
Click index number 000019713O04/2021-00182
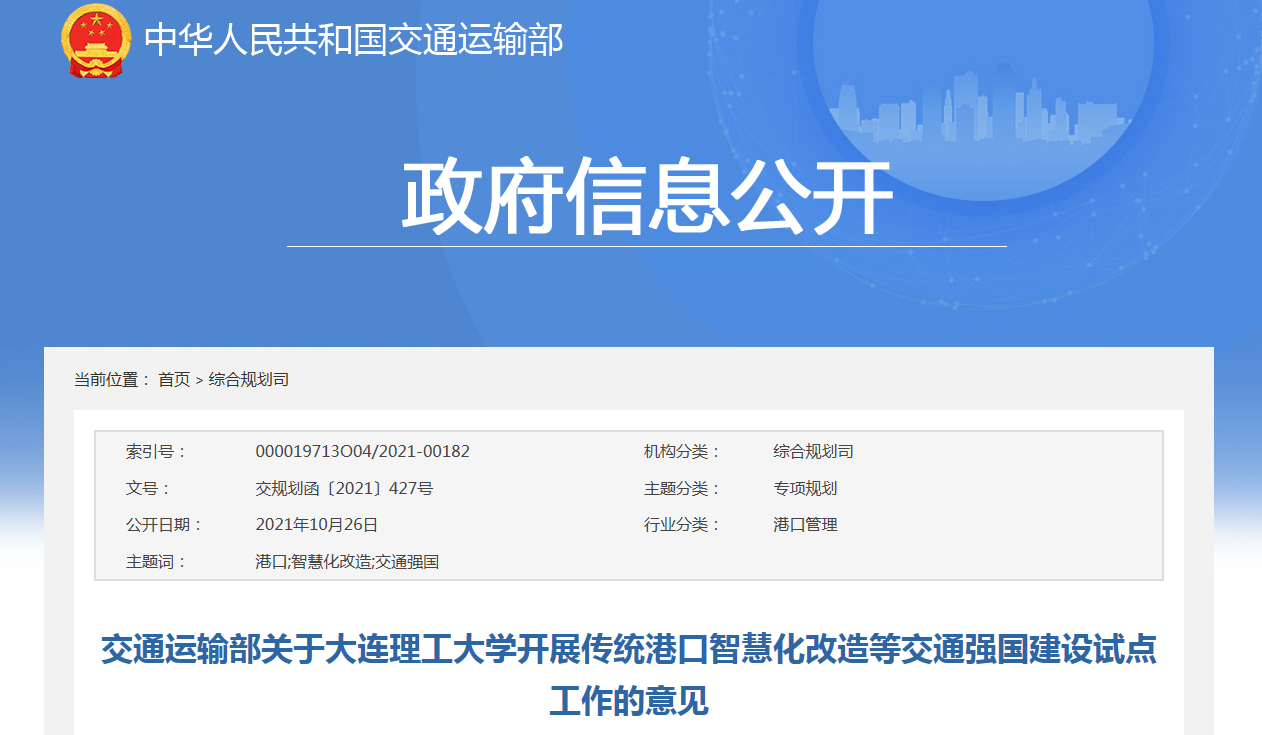pos(363,452)
